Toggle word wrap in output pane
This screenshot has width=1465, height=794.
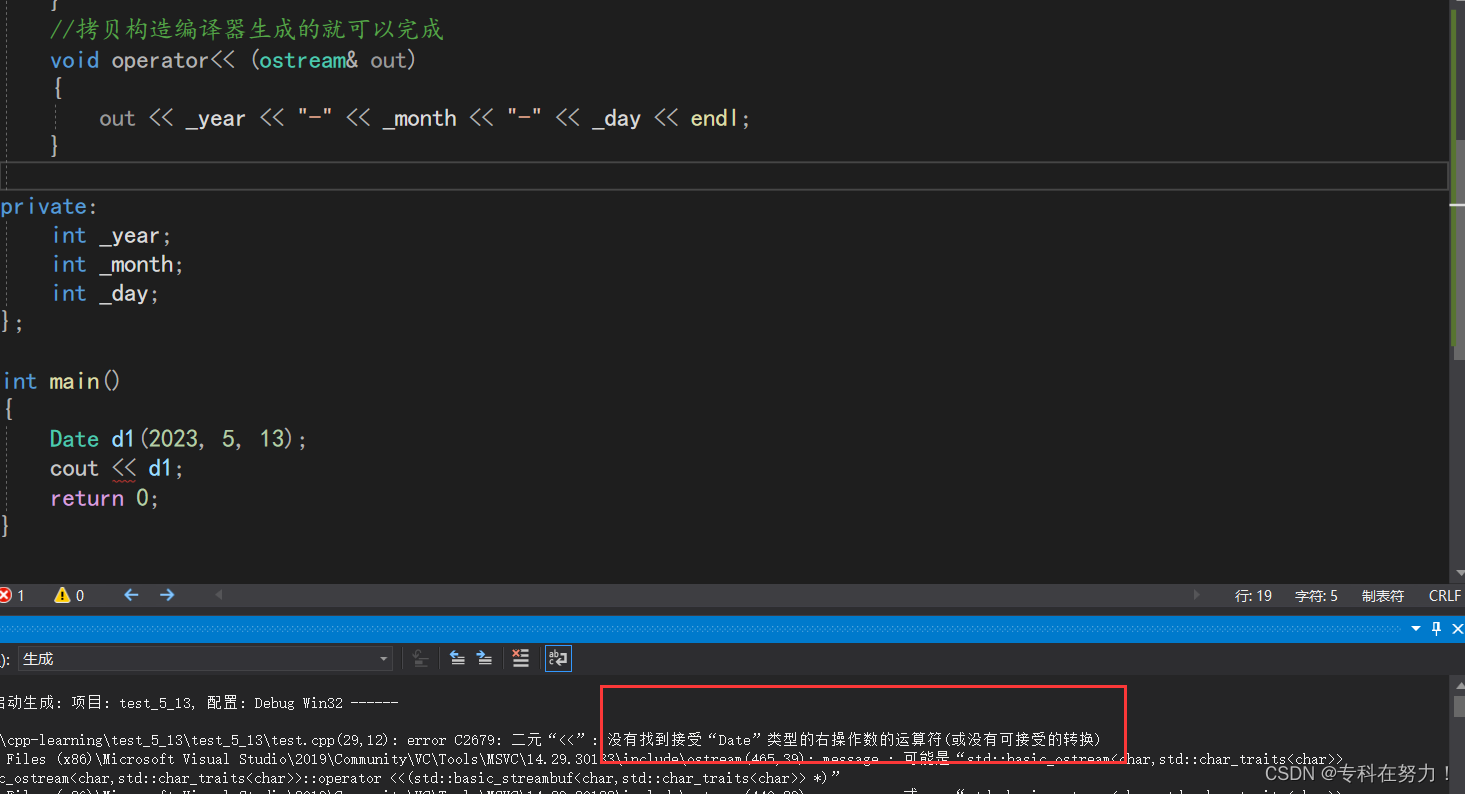pos(557,658)
